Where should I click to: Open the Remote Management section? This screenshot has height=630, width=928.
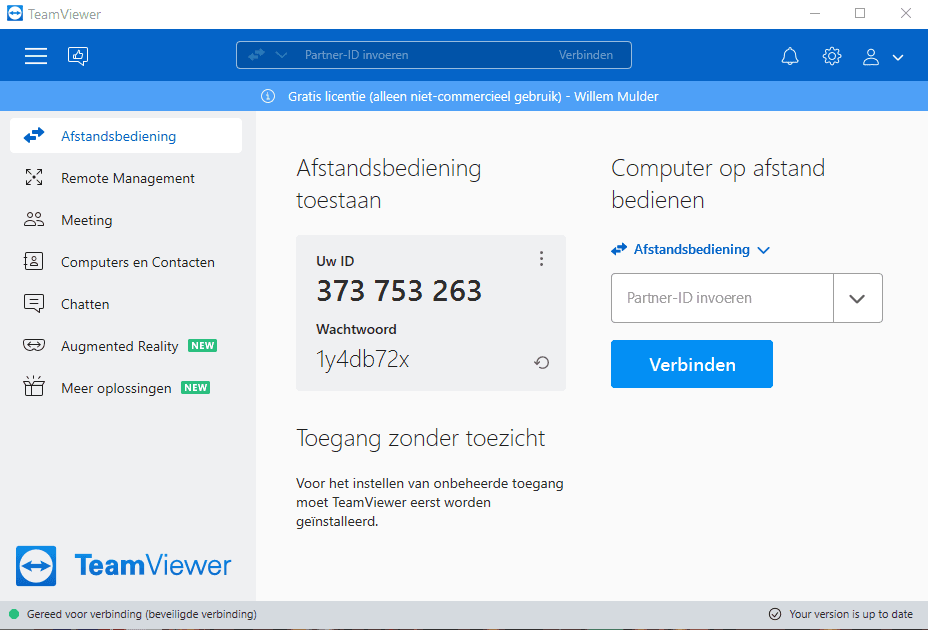tap(126, 178)
